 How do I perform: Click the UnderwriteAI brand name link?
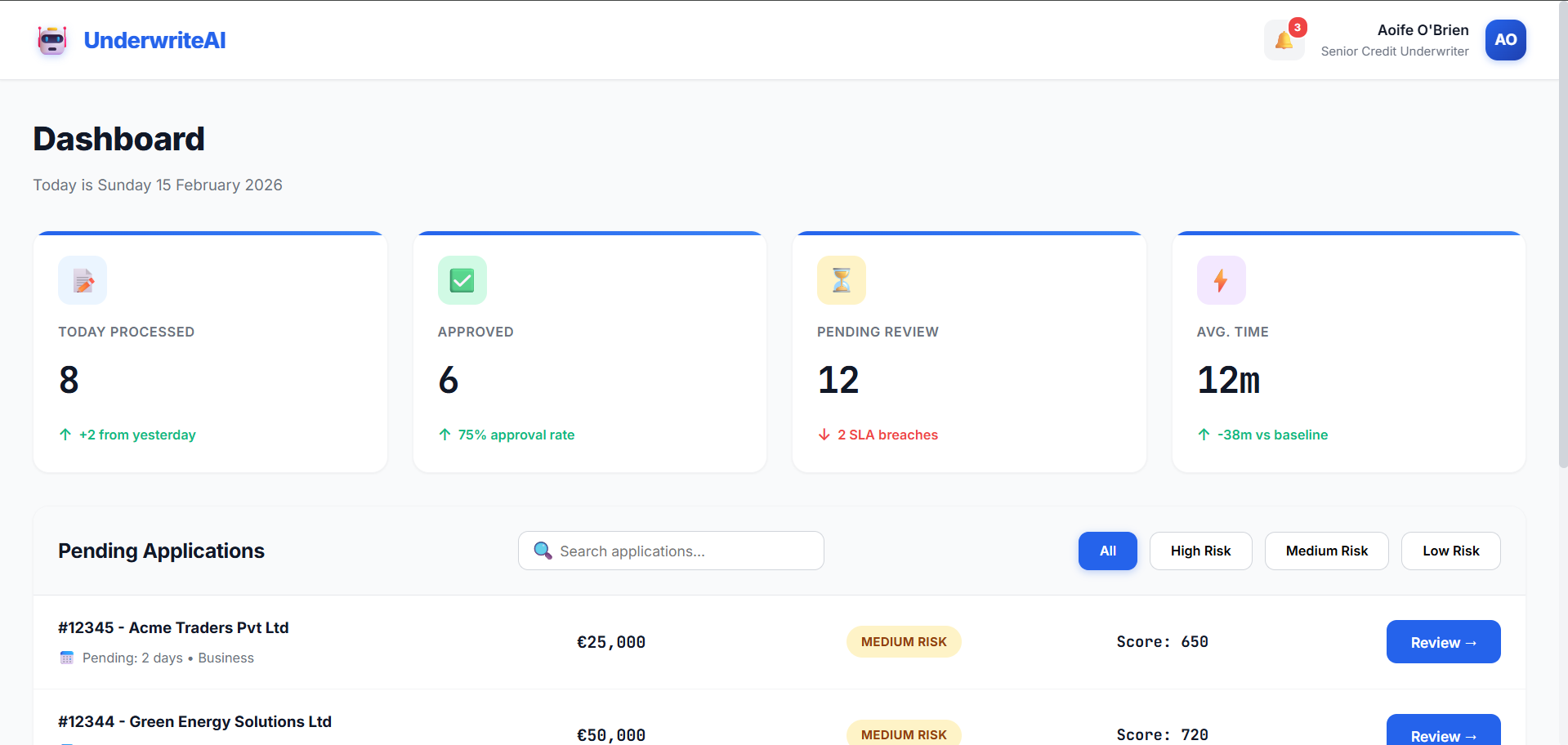(154, 40)
